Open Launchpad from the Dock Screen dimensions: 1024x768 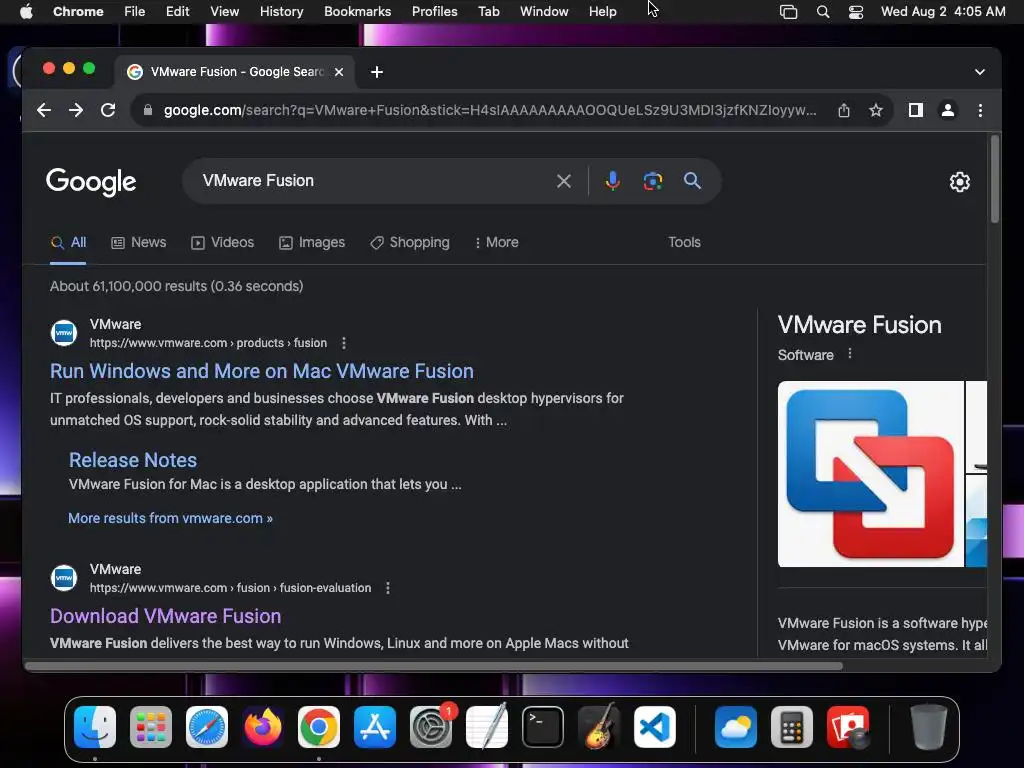[151, 727]
